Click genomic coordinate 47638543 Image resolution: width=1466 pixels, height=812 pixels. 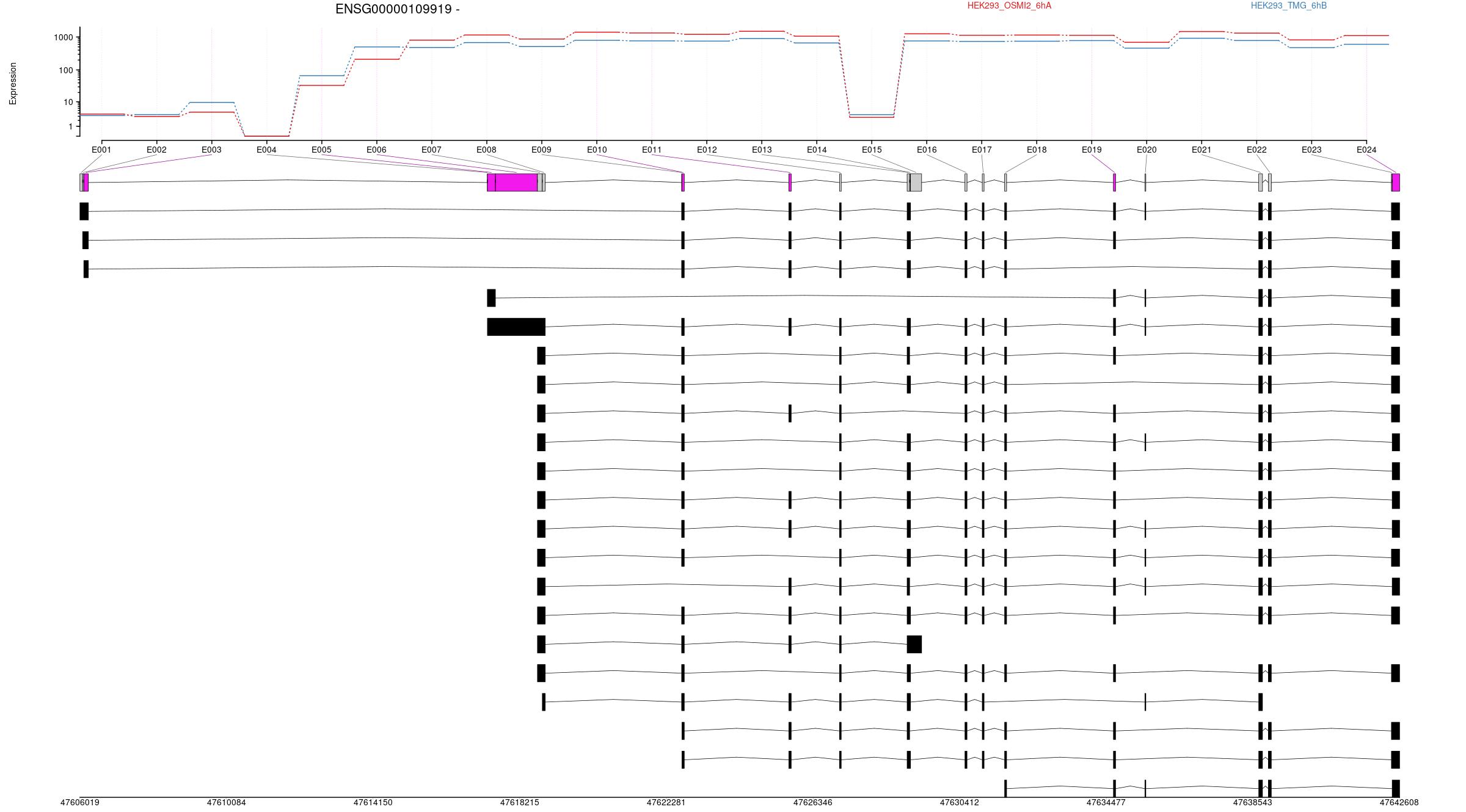(1252, 802)
